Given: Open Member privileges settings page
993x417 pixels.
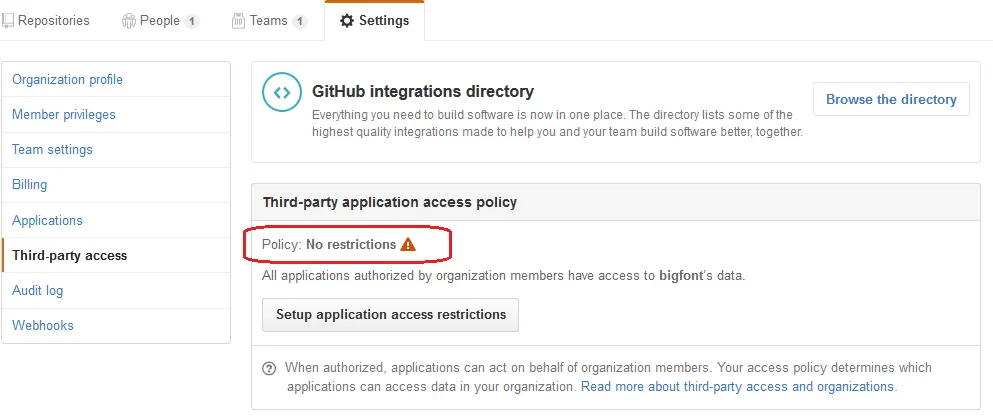Looking at the screenshot, I should click(64, 114).
